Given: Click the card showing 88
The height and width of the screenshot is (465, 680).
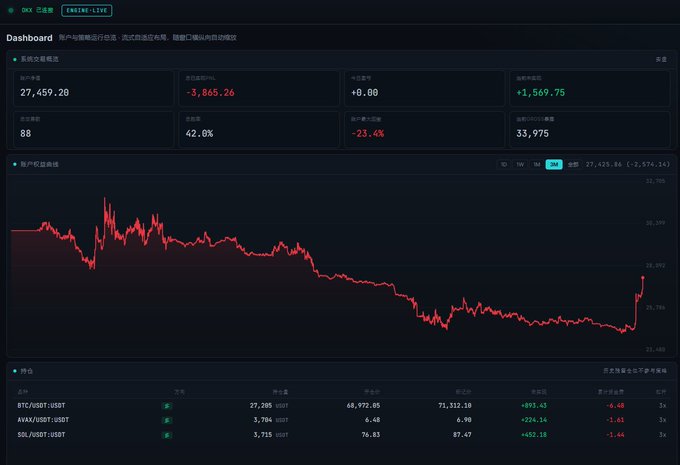Looking at the screenshot, I should click(x=93, y=129).
